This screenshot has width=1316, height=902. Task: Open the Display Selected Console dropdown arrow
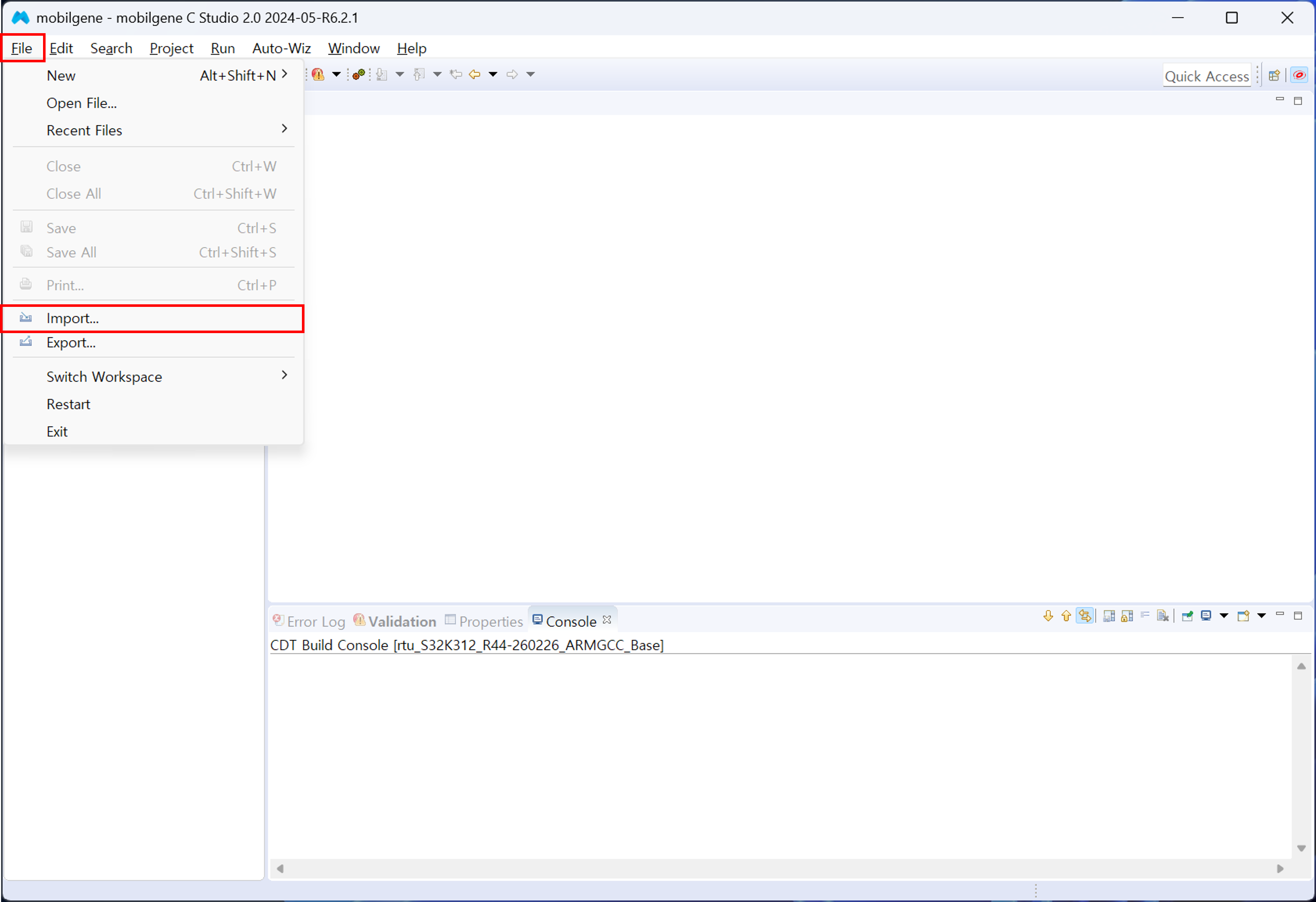point(1224,616)
